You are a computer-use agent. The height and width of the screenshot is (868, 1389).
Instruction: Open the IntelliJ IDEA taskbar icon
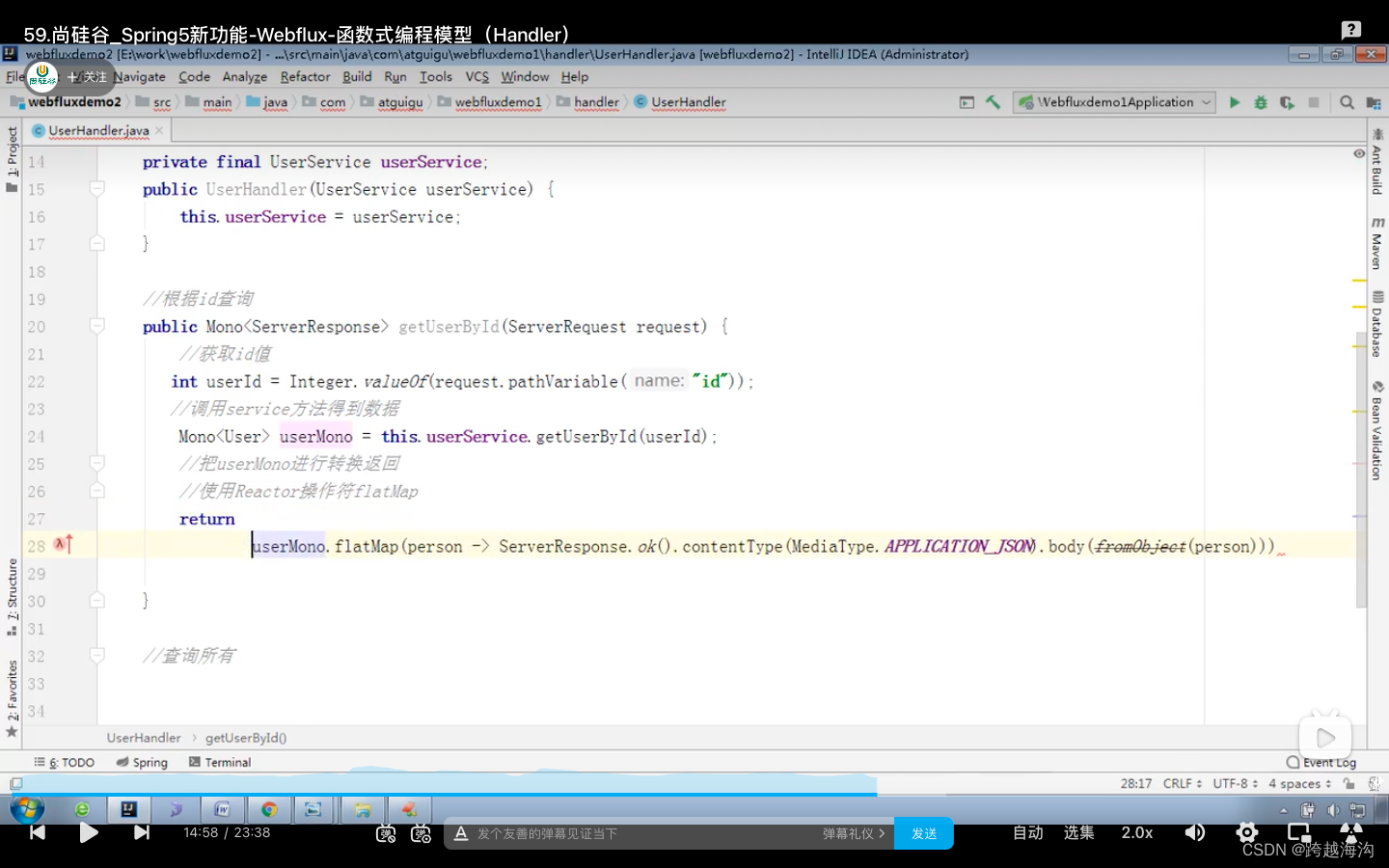(x=128, y=809)
